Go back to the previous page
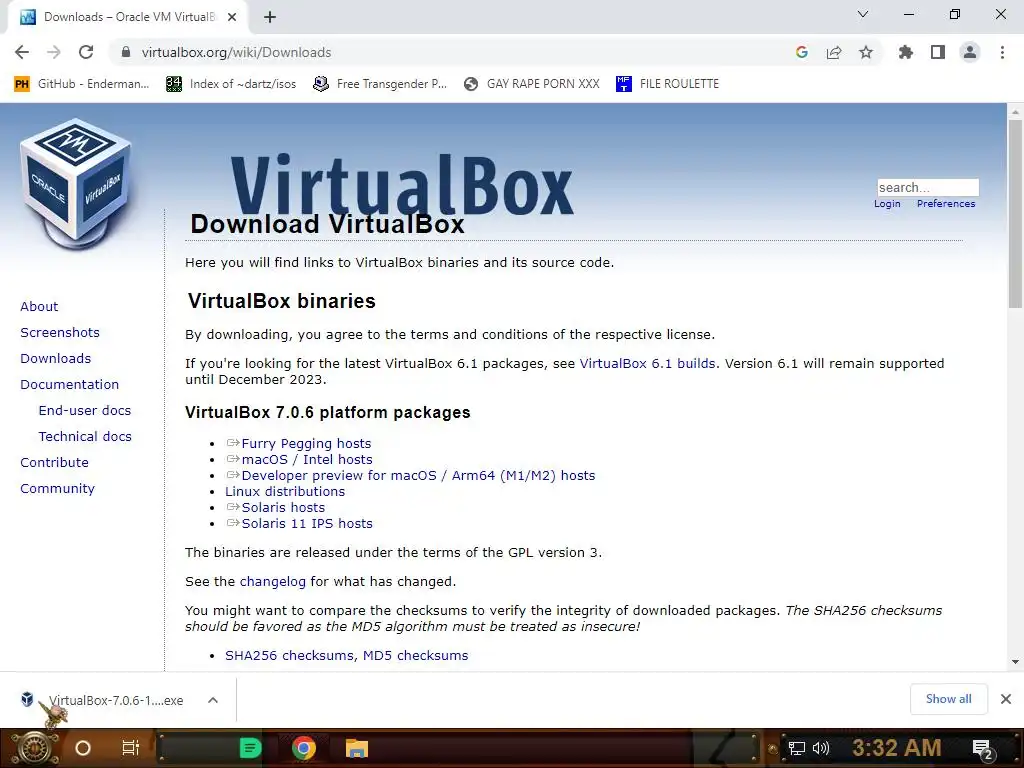The image size is (1024, 768). coord(22,52)
